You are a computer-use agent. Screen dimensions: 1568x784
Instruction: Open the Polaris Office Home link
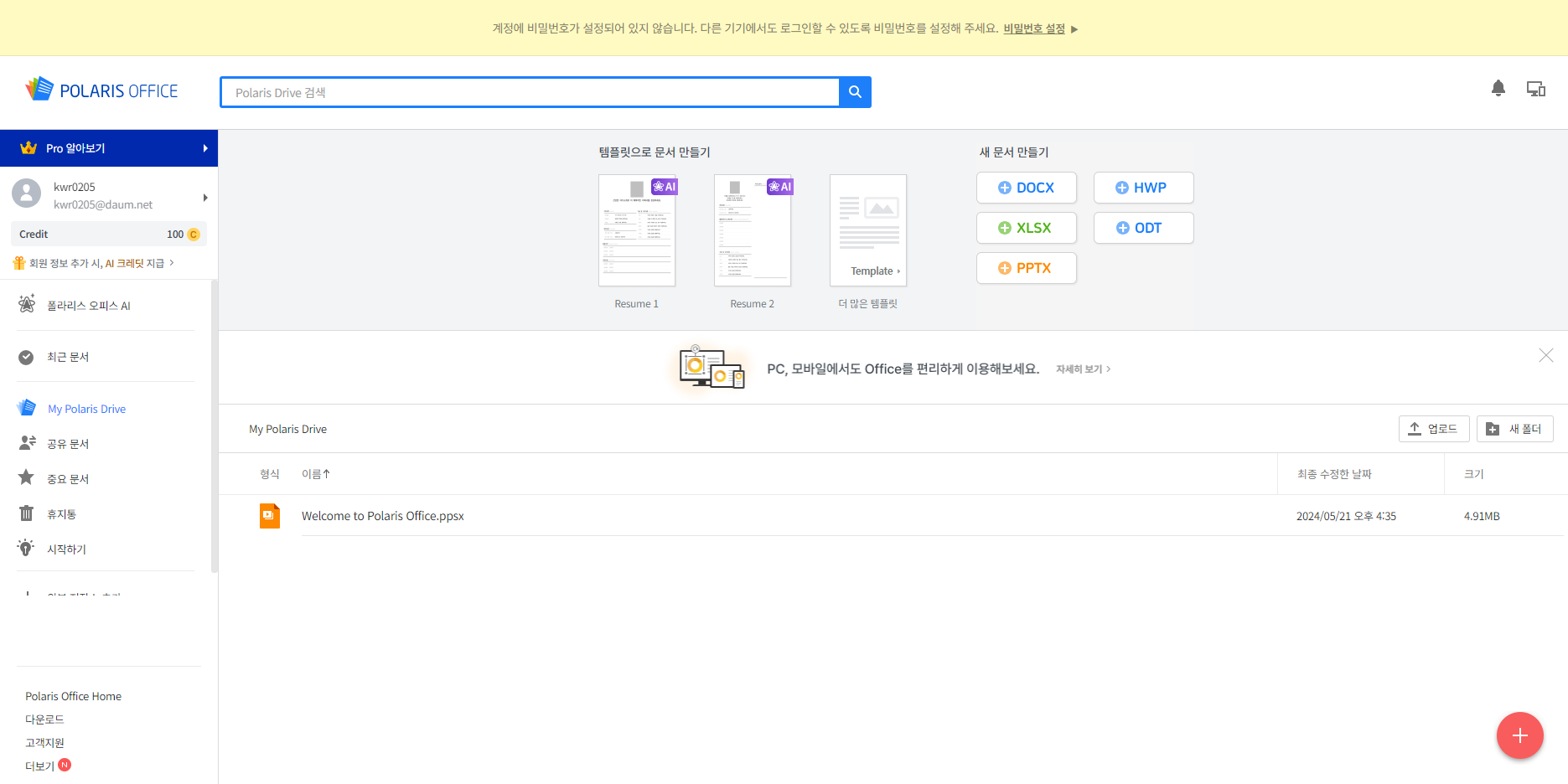[x=73, y=696]
